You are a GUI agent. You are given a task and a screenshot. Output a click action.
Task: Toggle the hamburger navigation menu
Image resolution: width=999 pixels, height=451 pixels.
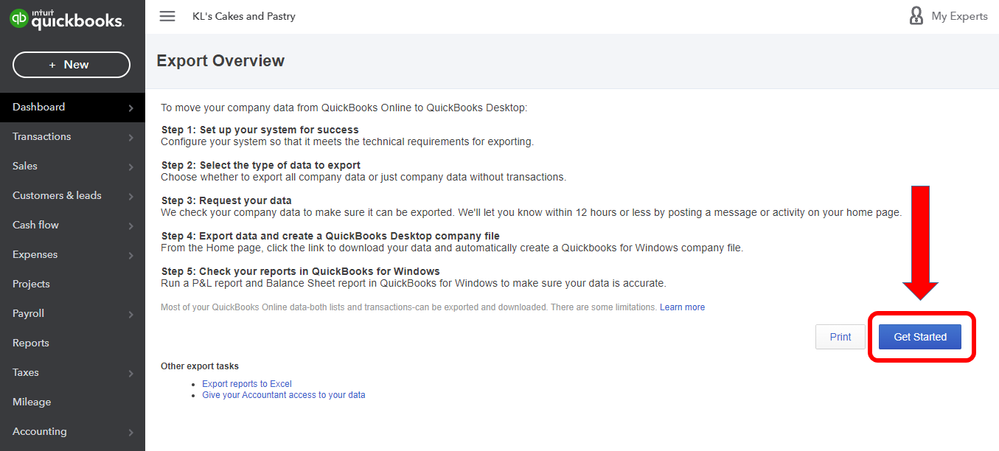(x=167, y=16)
